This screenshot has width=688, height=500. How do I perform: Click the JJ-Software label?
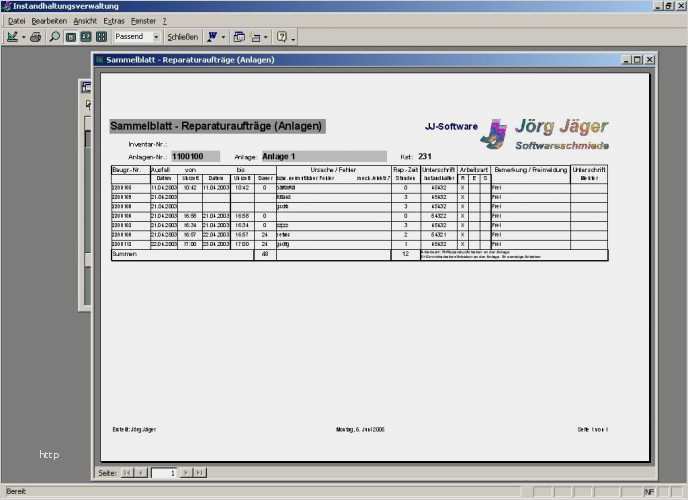click(451, 126)
